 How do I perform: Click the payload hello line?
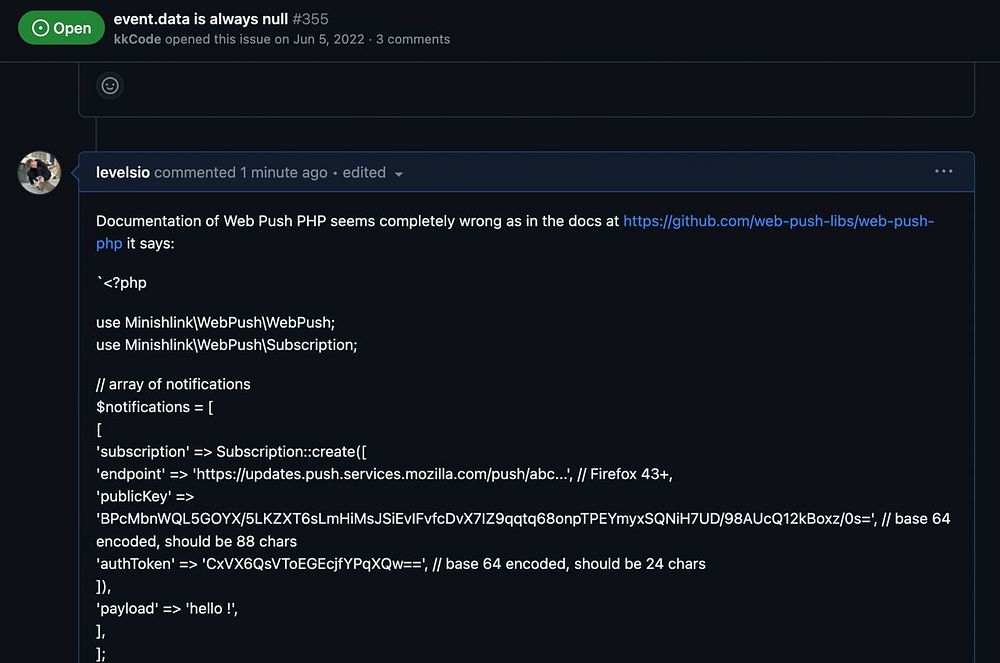168,609
